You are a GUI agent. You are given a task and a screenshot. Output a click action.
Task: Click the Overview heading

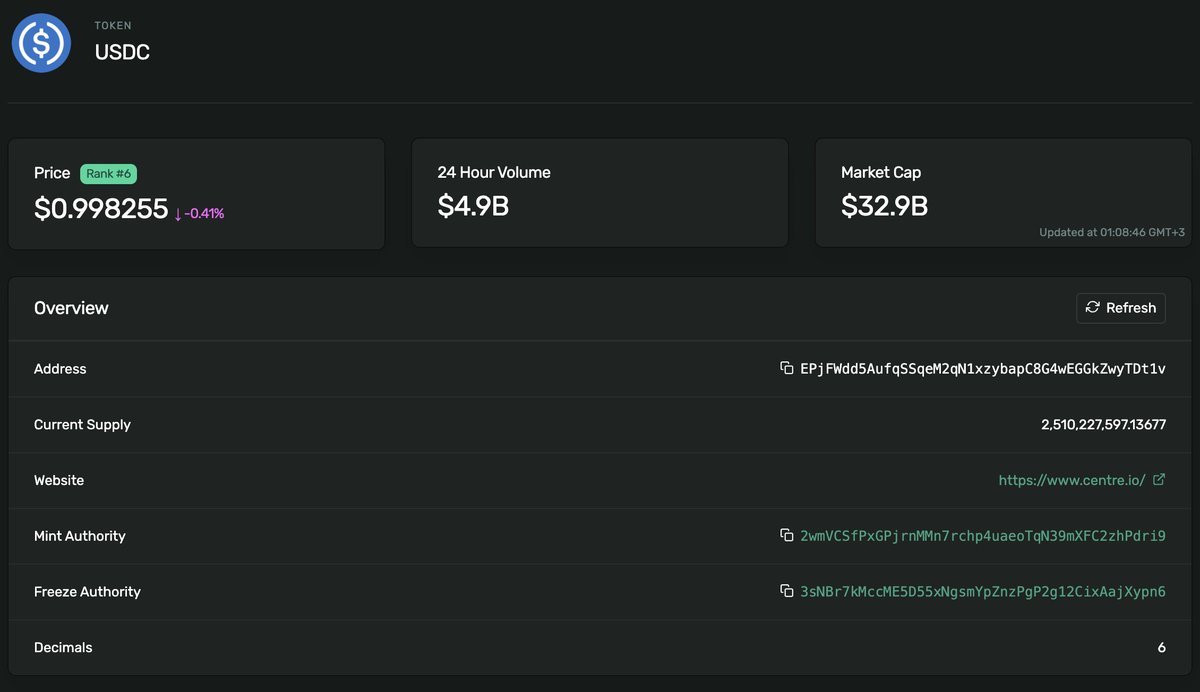71,308
